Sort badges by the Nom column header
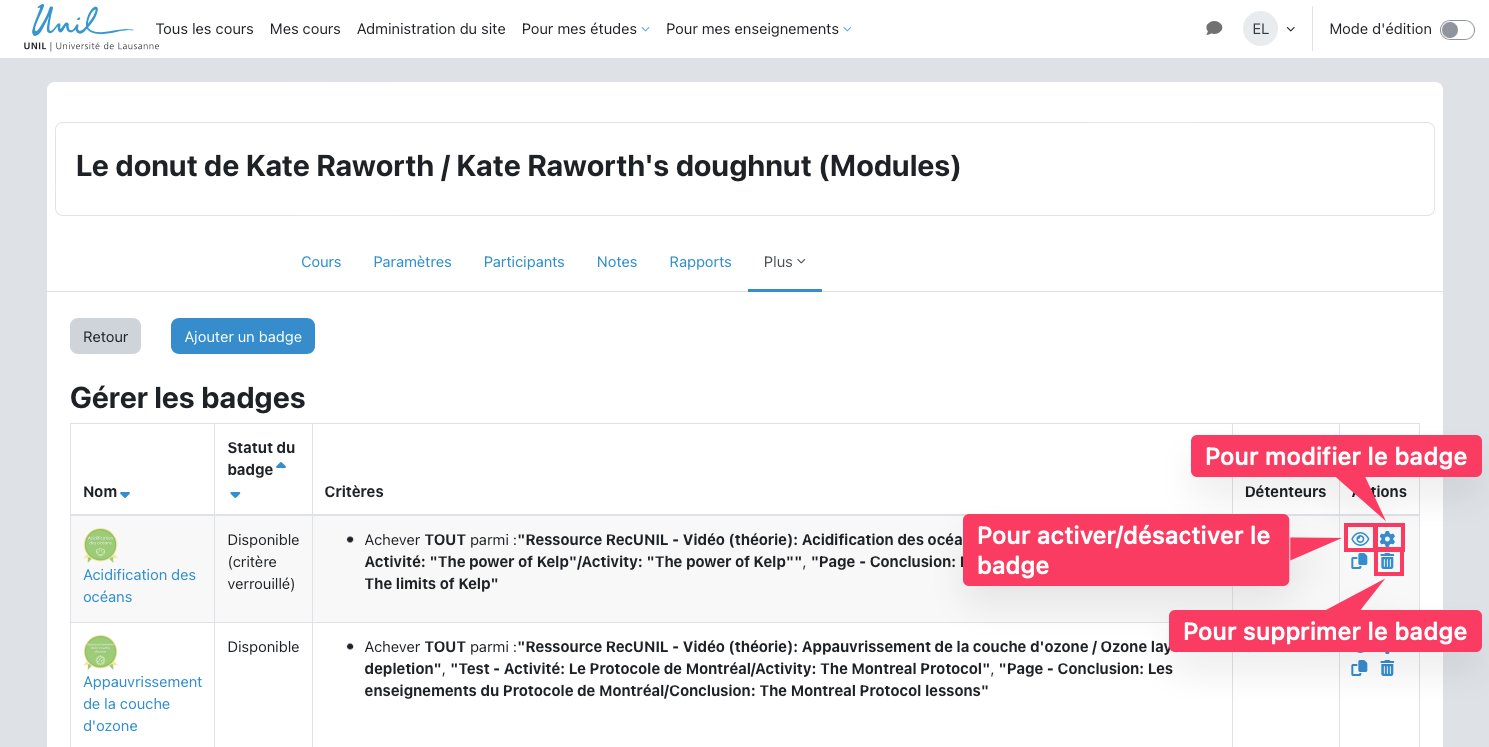1489x747 pixels. tap(100, 492)
